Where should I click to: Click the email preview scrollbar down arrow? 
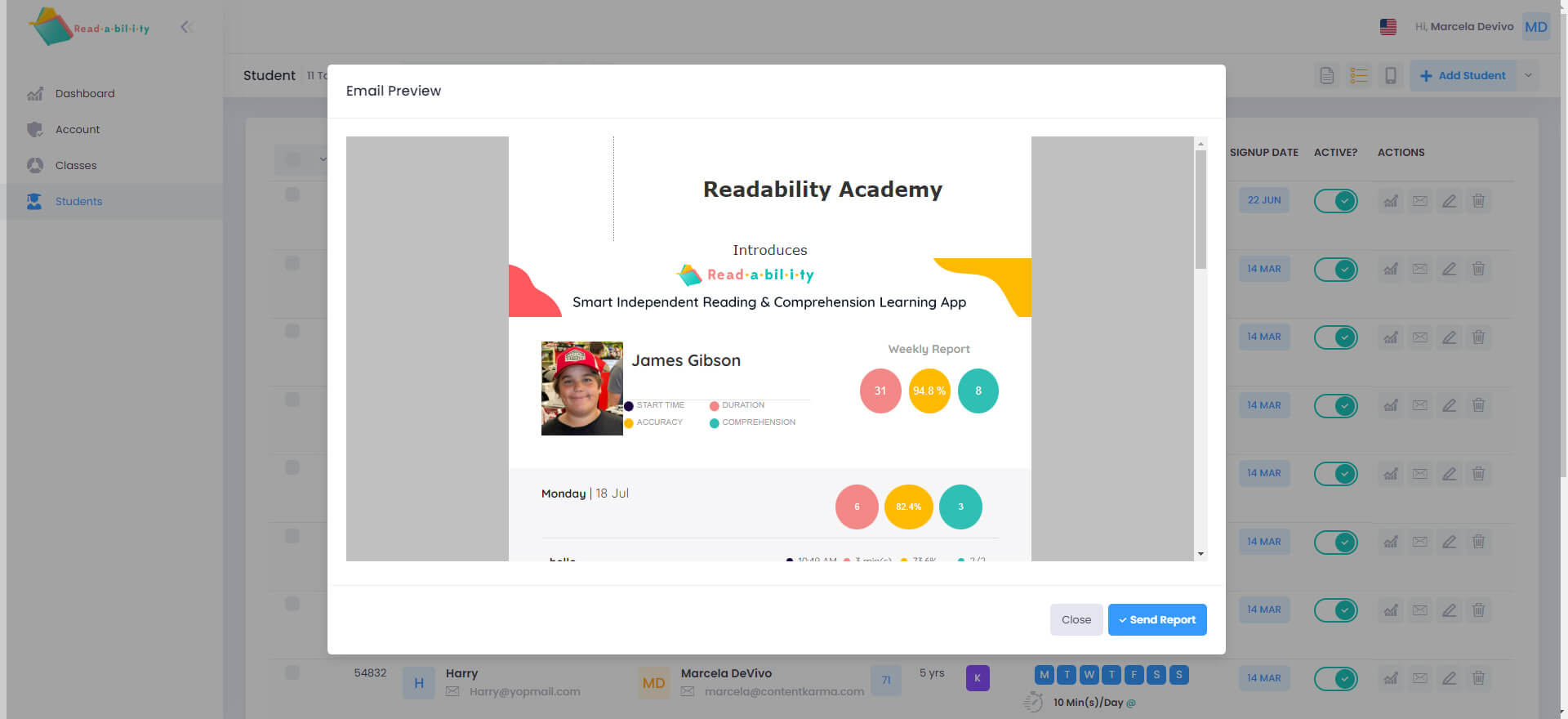[1200, 554]
